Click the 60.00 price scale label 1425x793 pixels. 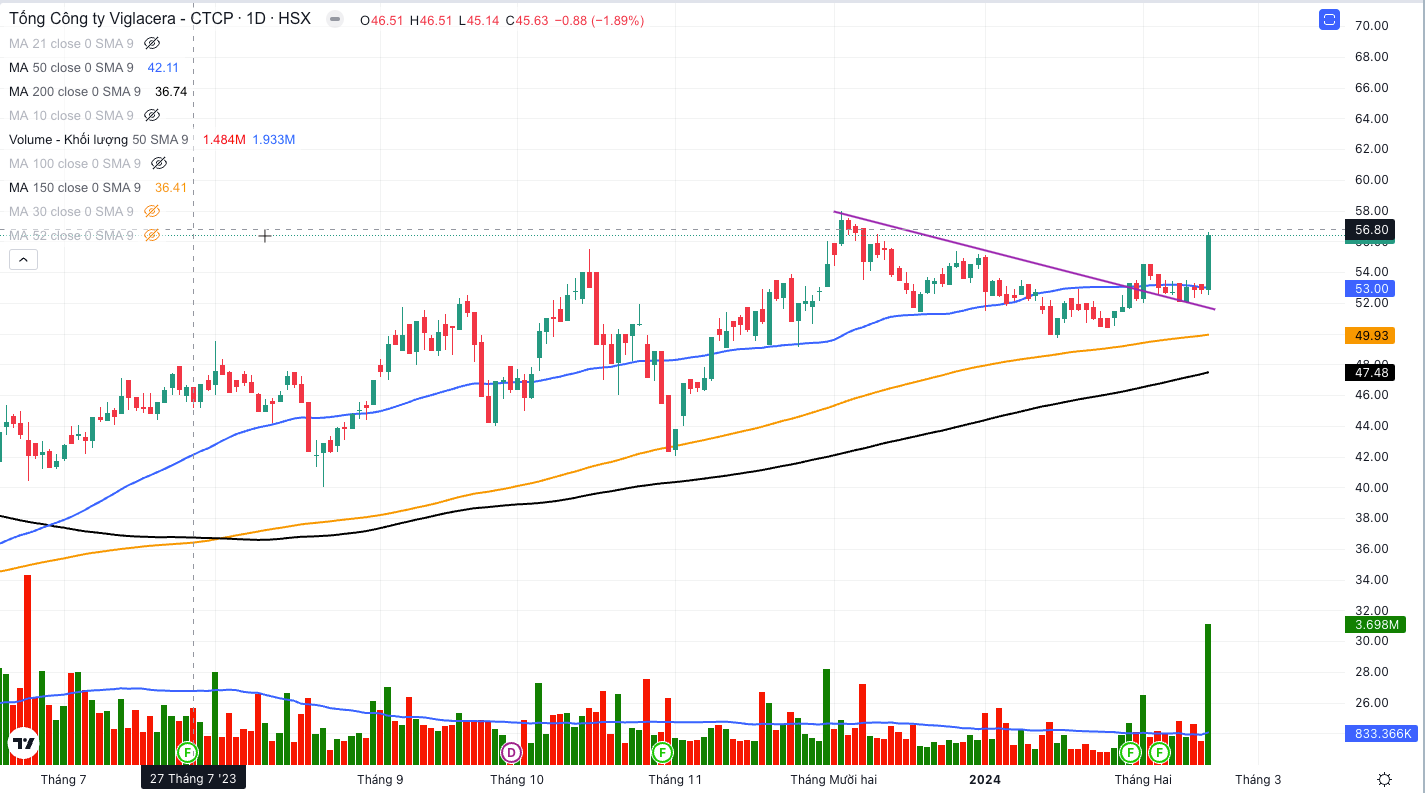1371,180
